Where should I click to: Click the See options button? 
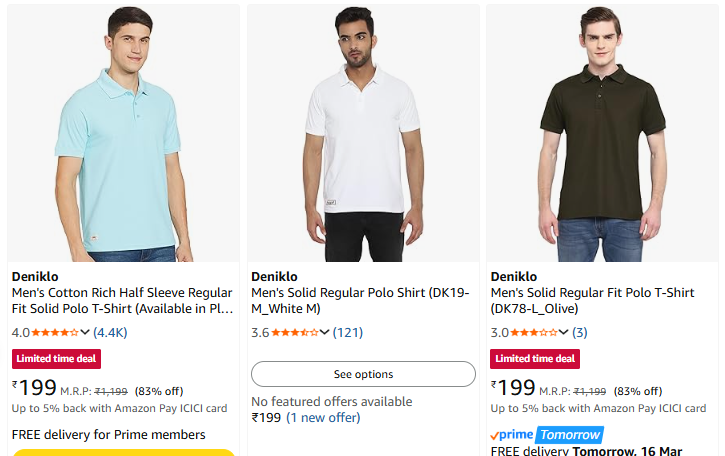click(363, 374)
